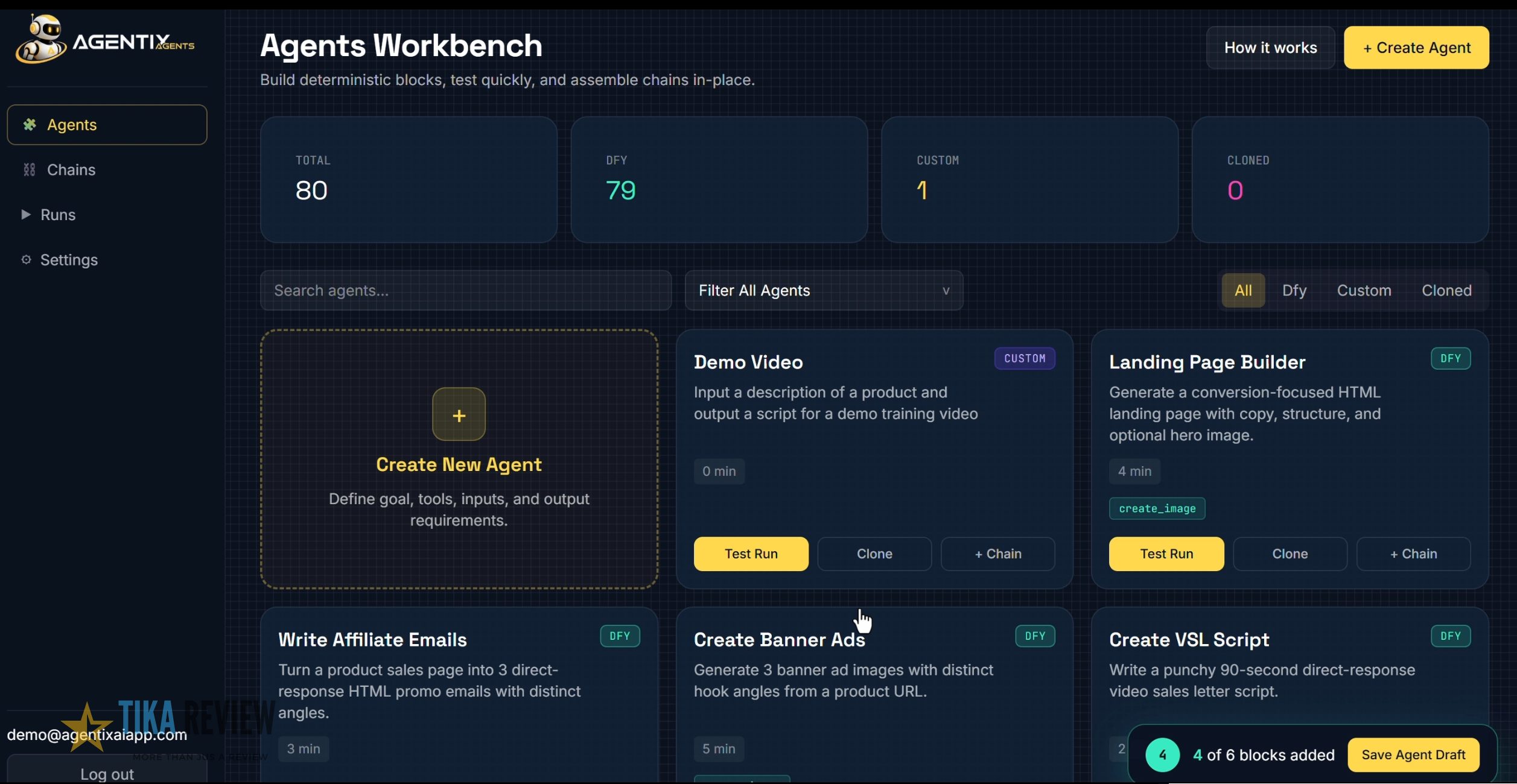Click the + Create Agent button
1517x784 pixels.
point(1416,48)
